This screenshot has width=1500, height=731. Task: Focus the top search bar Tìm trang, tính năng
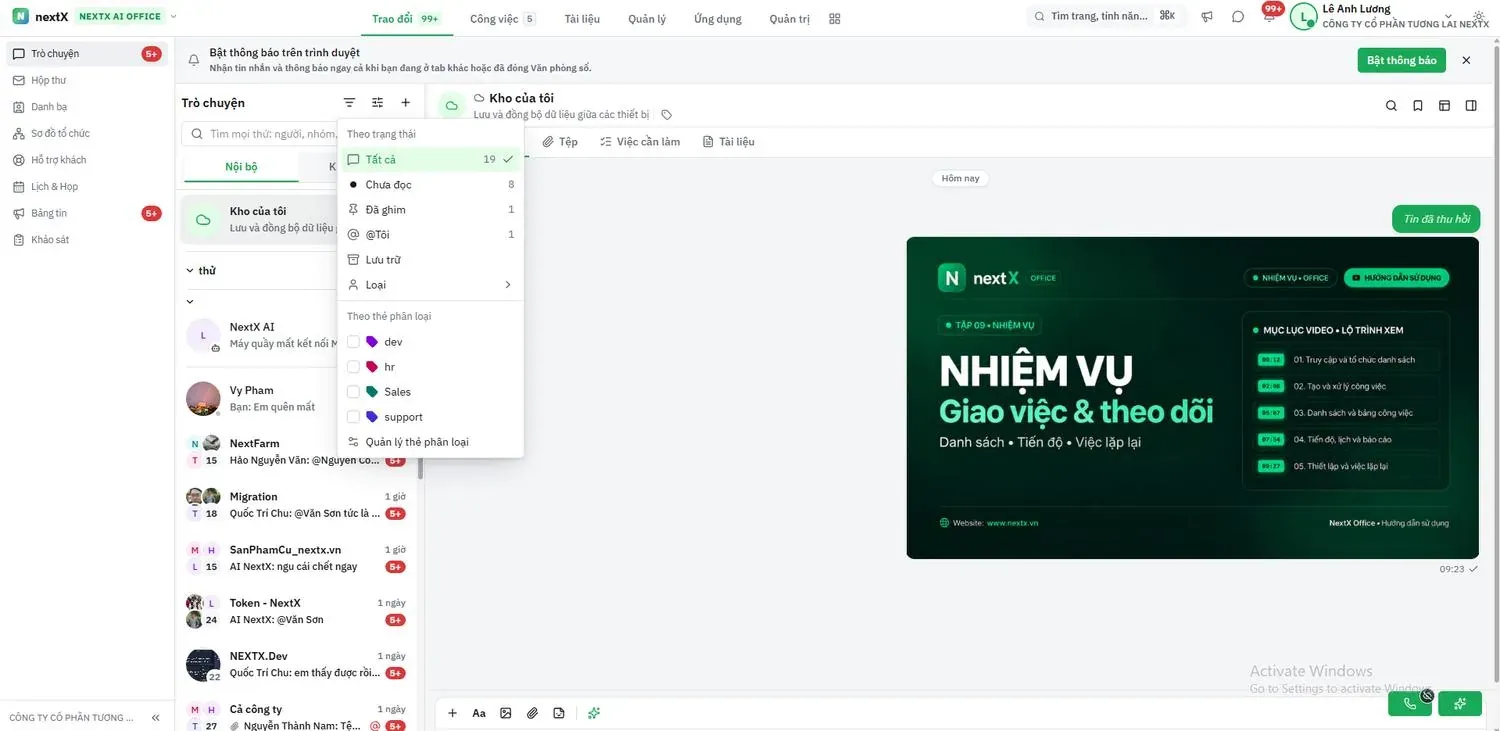click(x=1107, y=17)
